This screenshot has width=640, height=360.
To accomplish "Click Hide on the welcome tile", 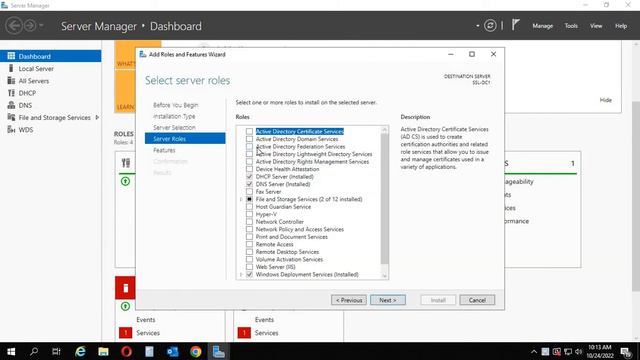I will tap(606, 100).
